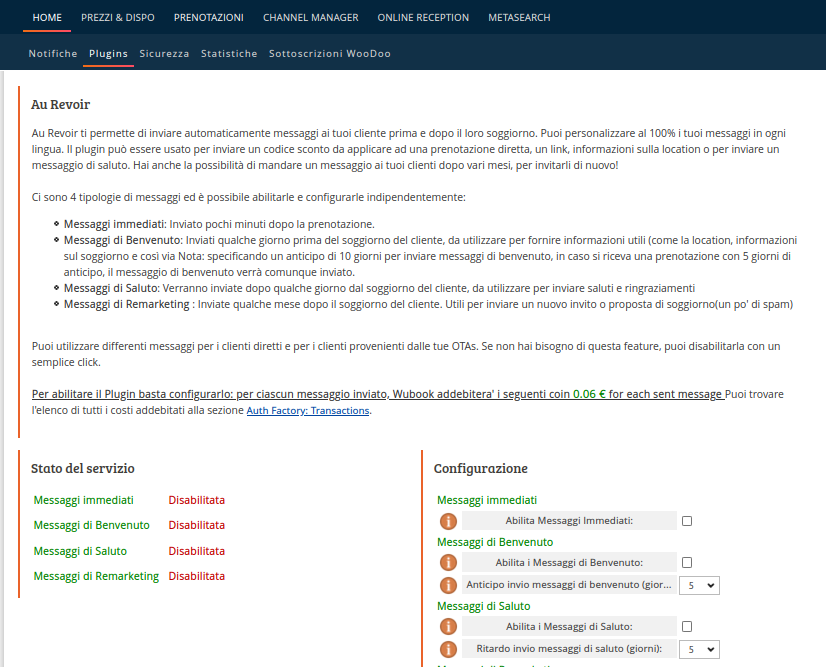Click Messaggi di Remarketing in Stato del servizio
The height and width of the screenshot is (667, 826).
[96, 576]
